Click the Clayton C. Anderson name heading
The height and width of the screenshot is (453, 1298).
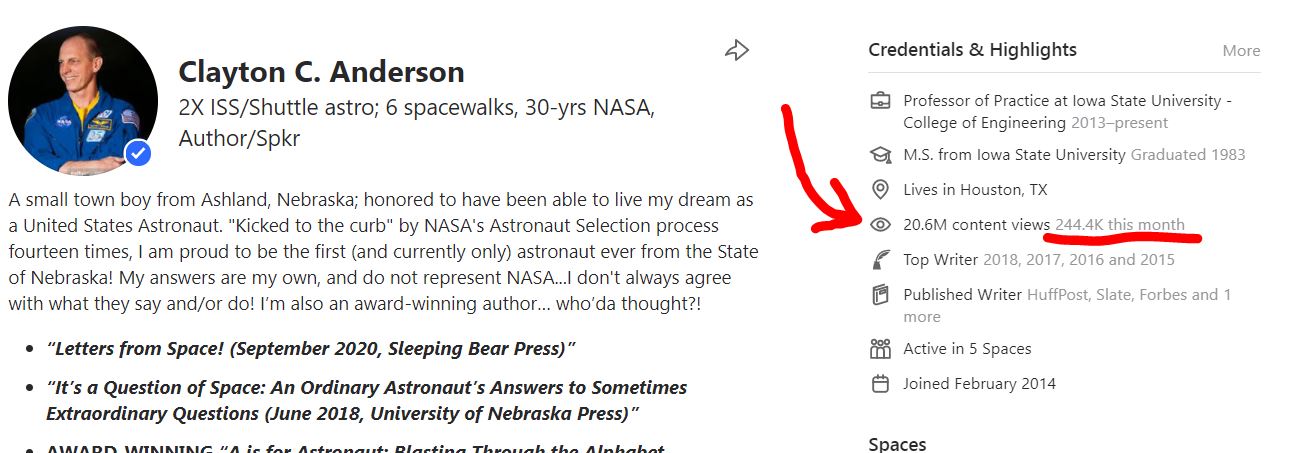tap(321, 72)
